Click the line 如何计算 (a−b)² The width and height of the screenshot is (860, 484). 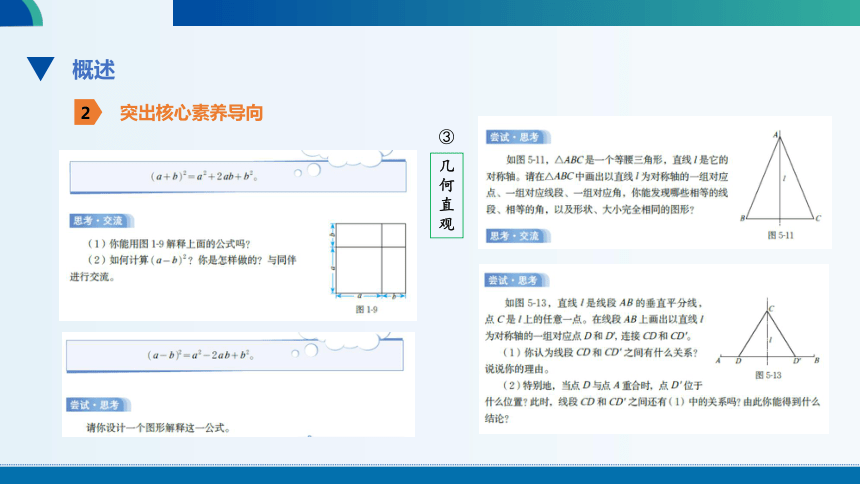tap(191, 260)
